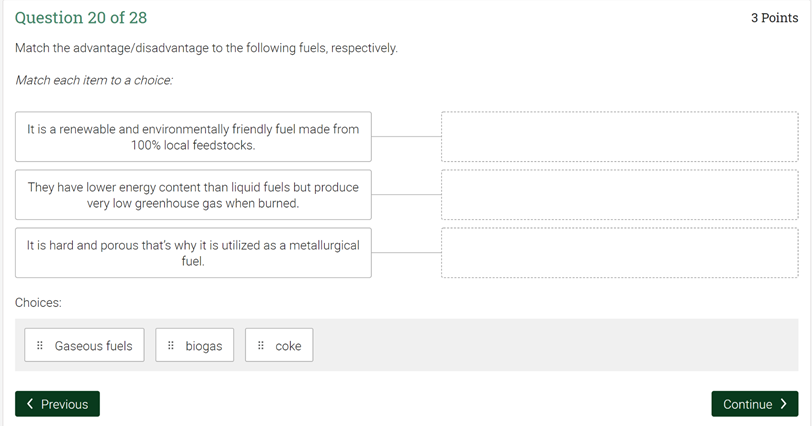812x426 pixels.
Task: Click drag handle icon on coke chip
Action: pyautogui.click(x=261, y=346)
